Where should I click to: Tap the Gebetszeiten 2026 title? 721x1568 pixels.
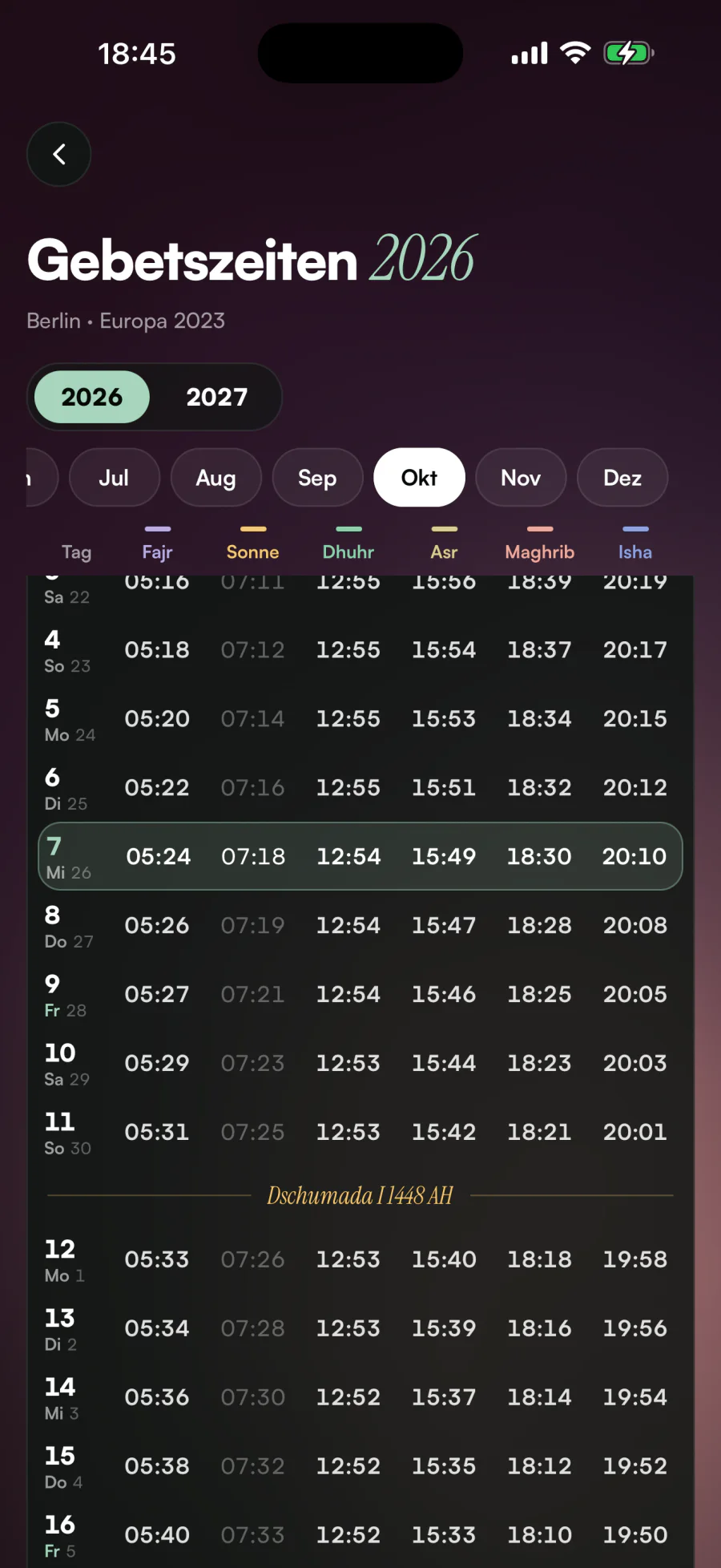coord(252,260)
